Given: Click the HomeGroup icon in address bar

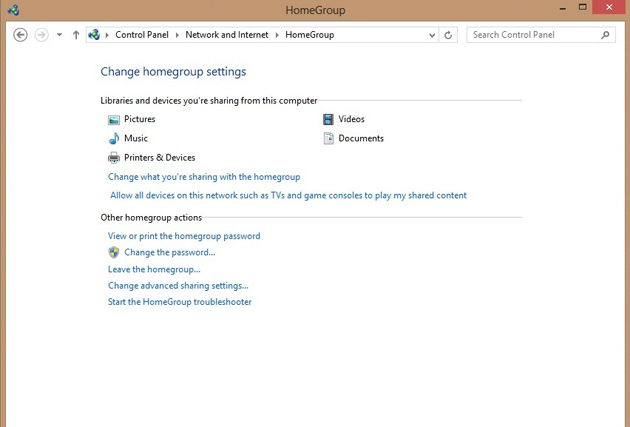Looking at the screenshot, I should pos(94,35).
